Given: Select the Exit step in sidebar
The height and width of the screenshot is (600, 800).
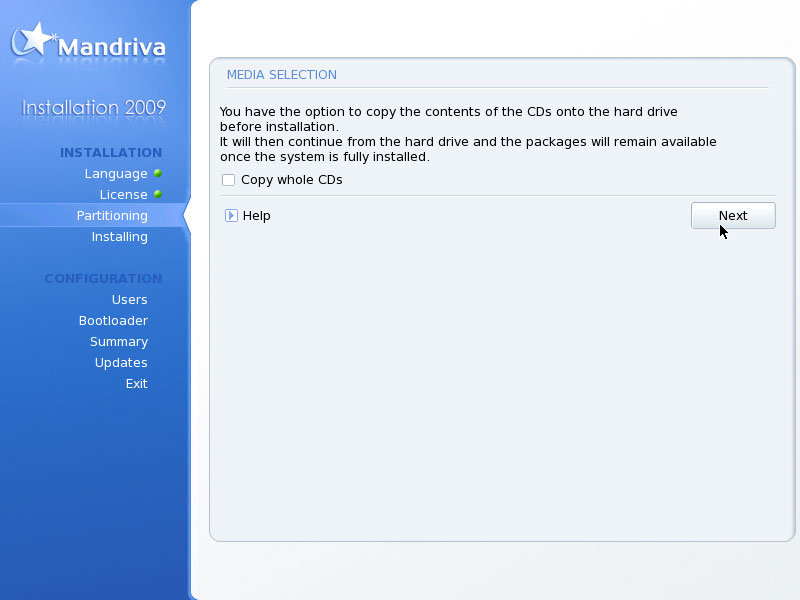Looking at the screenshot, I should [x=137, y=383].
